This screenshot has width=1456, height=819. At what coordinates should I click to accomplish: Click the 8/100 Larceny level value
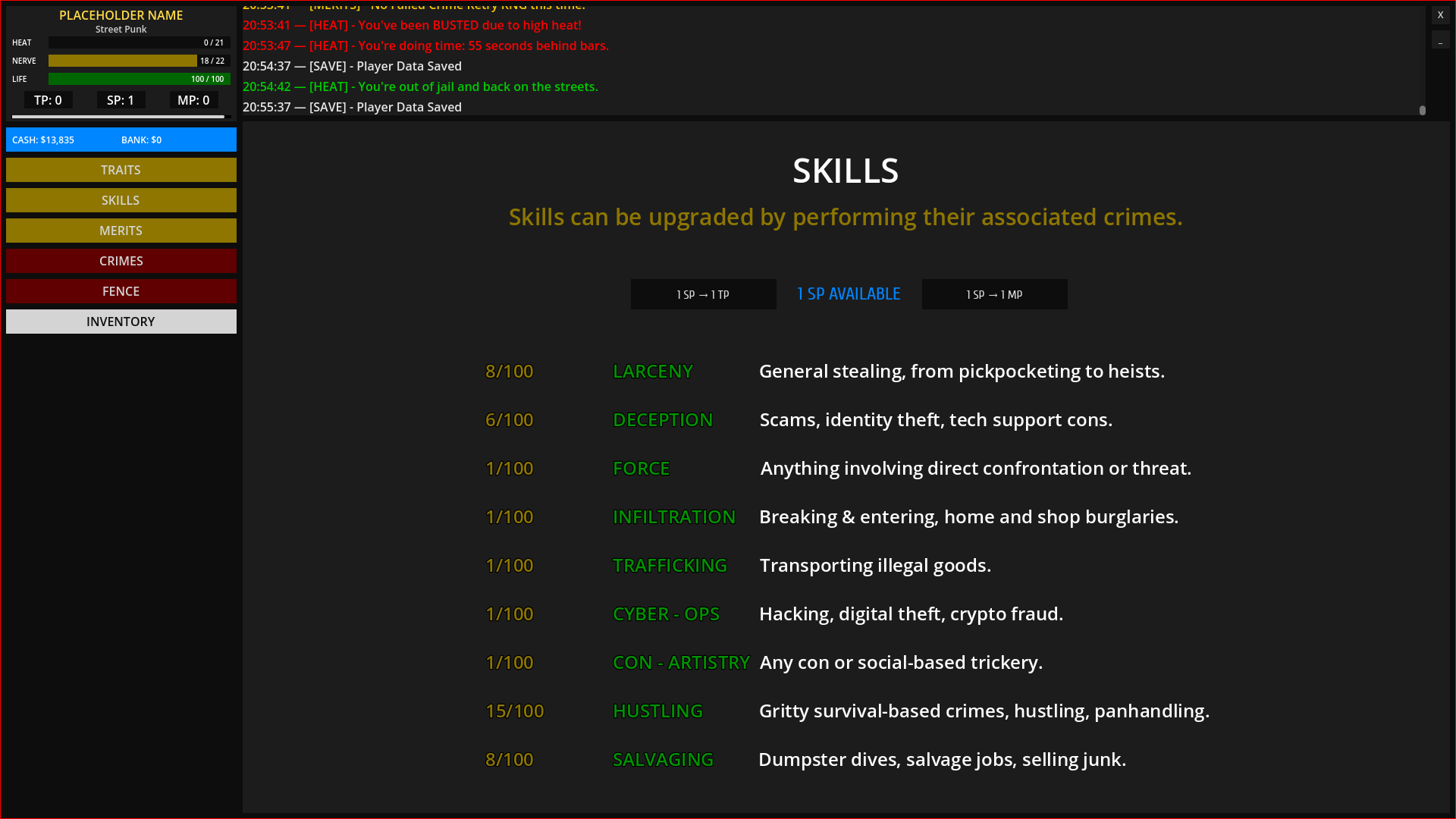coord(510,371)
